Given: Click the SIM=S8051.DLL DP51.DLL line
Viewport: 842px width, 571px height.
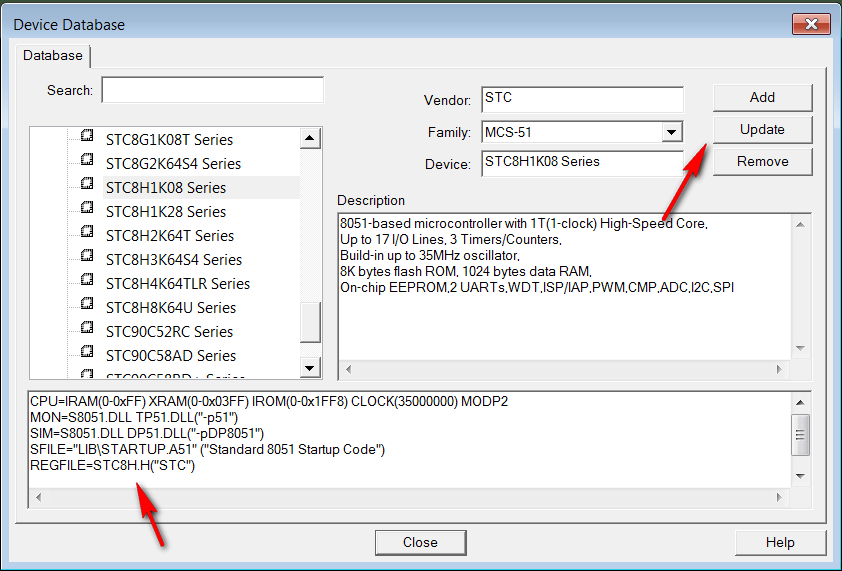Looking at the screenshot, I should (147, 433).
